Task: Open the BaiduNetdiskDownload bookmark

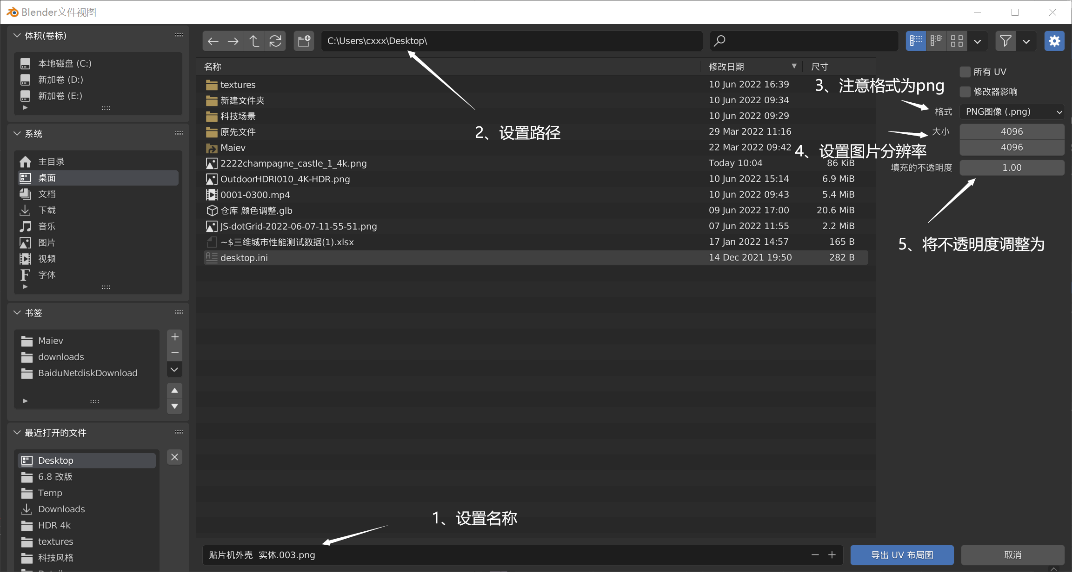Action: pyautogui.click(x=88, y=373)
